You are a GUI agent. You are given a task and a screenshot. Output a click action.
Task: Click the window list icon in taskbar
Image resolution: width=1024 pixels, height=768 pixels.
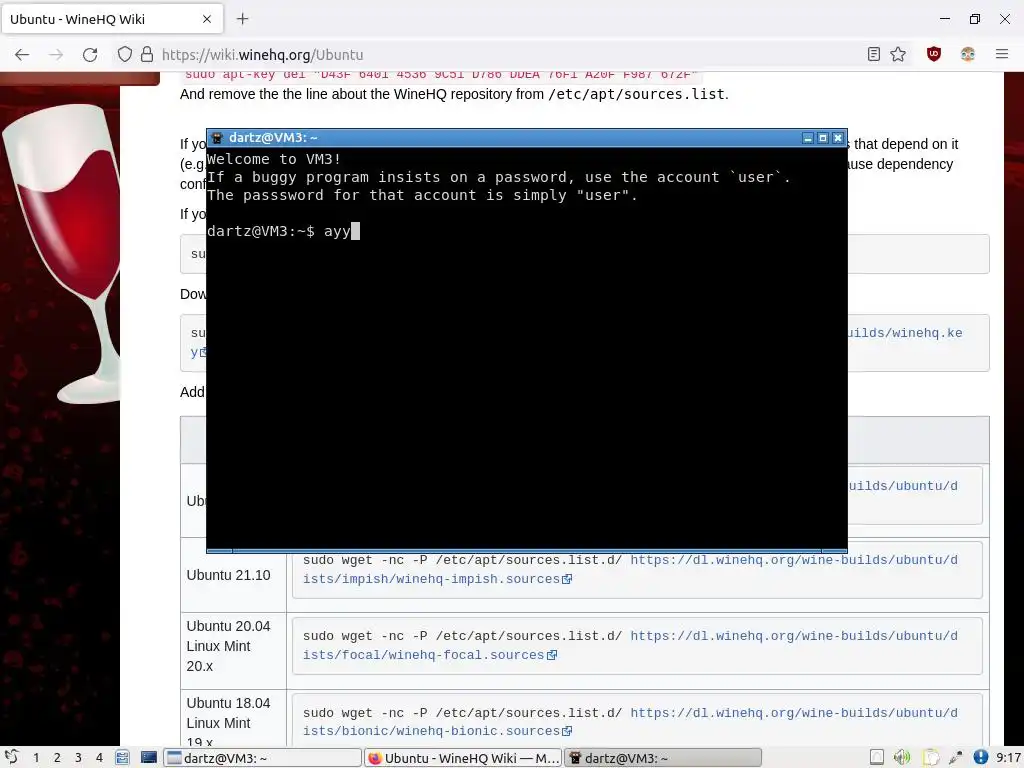click(x=122, y=758)
